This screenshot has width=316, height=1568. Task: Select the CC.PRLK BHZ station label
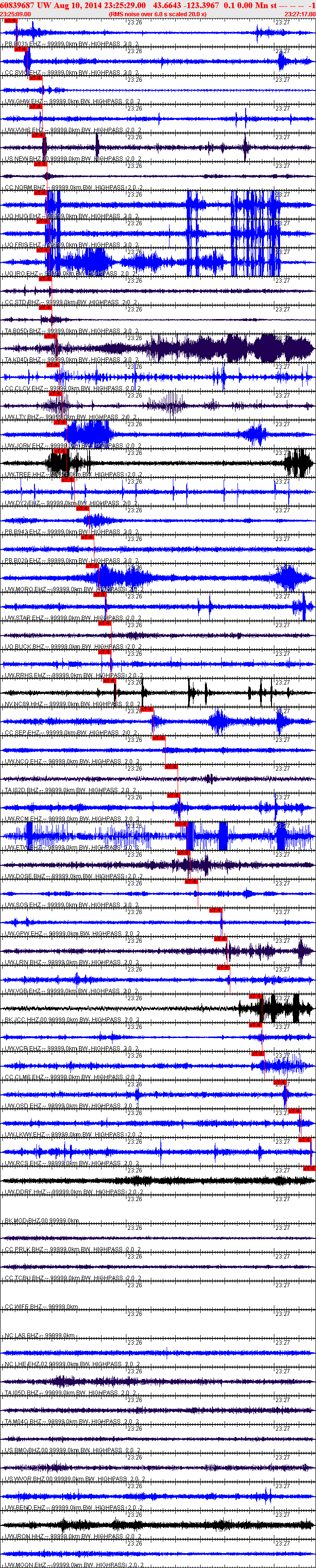[x=72, y=1249]
